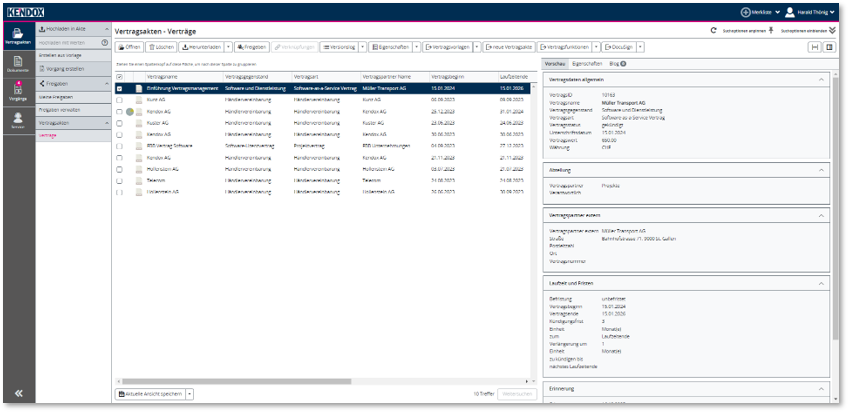Open the Vorgänge sidebar module
Viewport: 848px width, 412px height.
pos(17,92)
